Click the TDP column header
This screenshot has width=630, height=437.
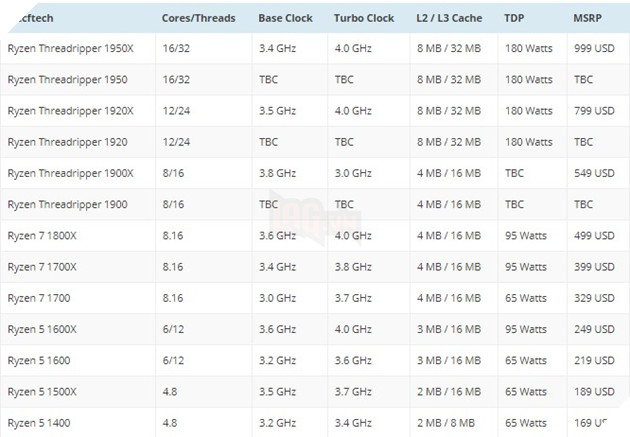(514, 18)
